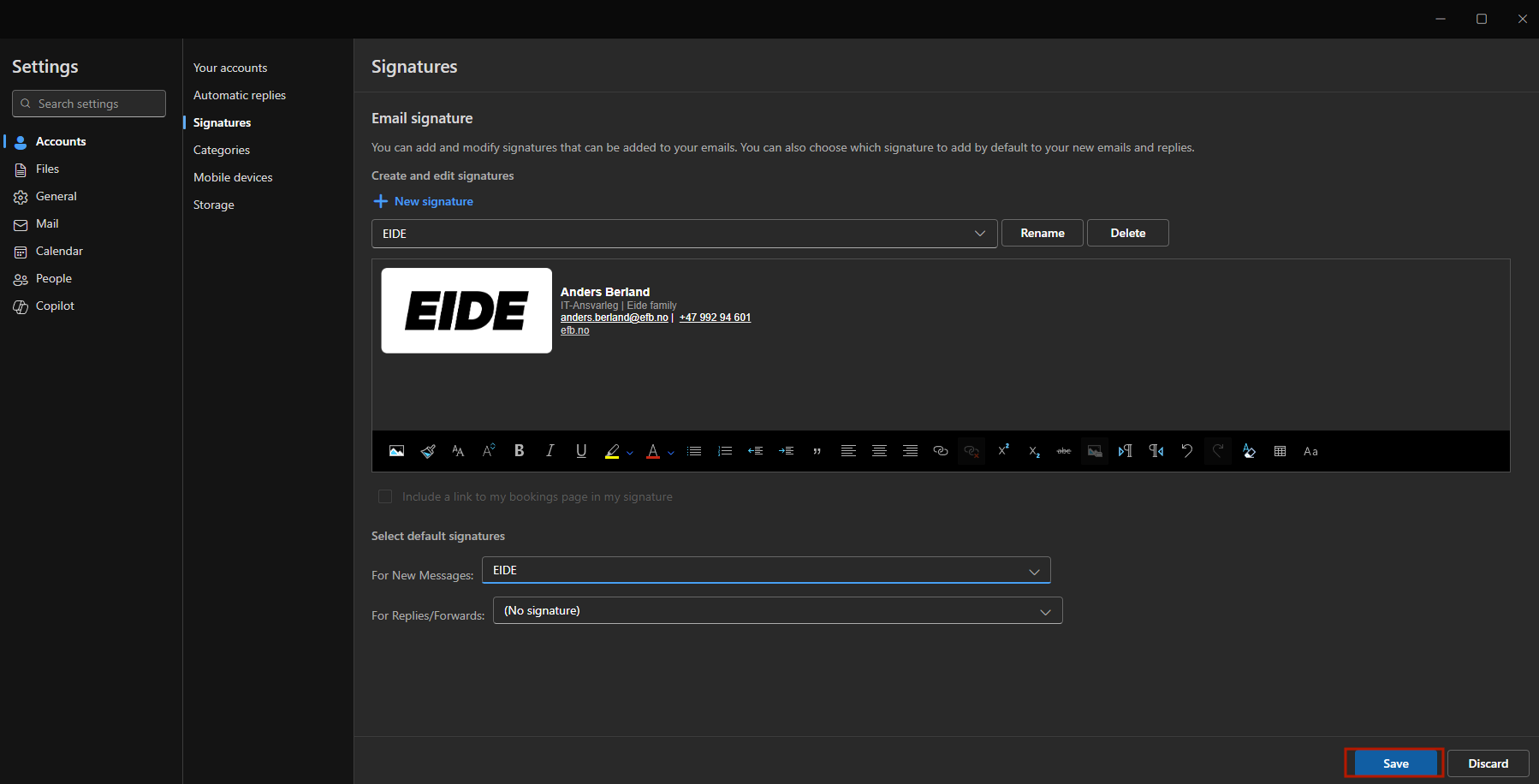Open People settings section
Viewport: 1539px width, 784px height.
click(x=54, y=278)
